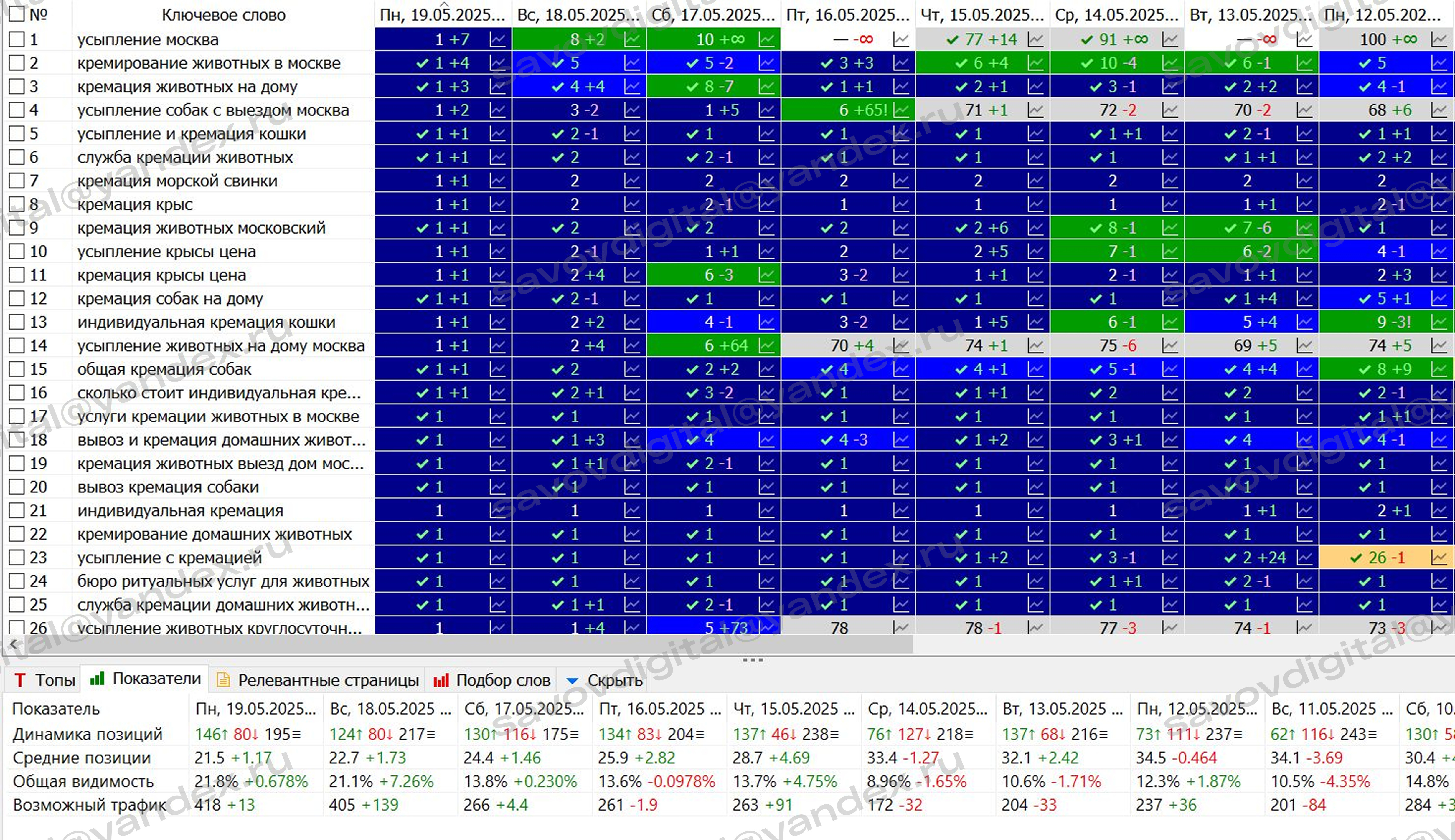Open chart icon for 'усыпление с кремацией' on 12.05
This screenshot has width=1455, height=840.
pos(1439,557)
